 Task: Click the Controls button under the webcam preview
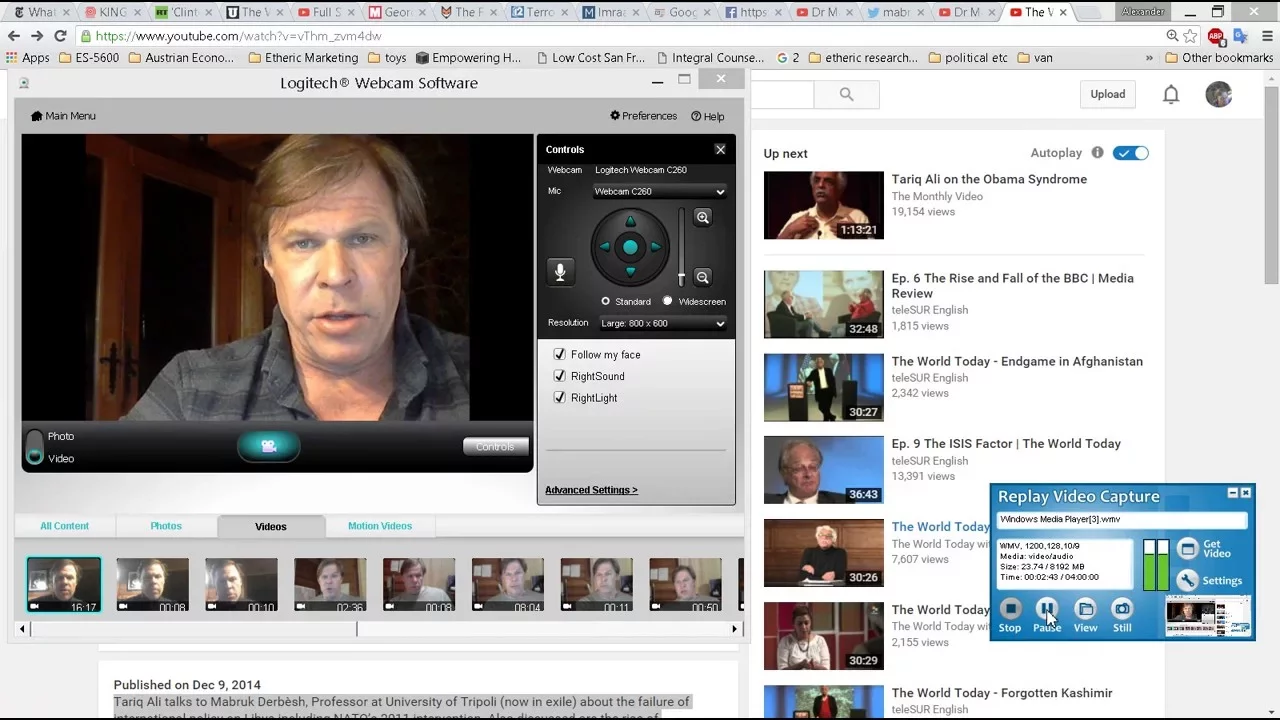point(495,447)
